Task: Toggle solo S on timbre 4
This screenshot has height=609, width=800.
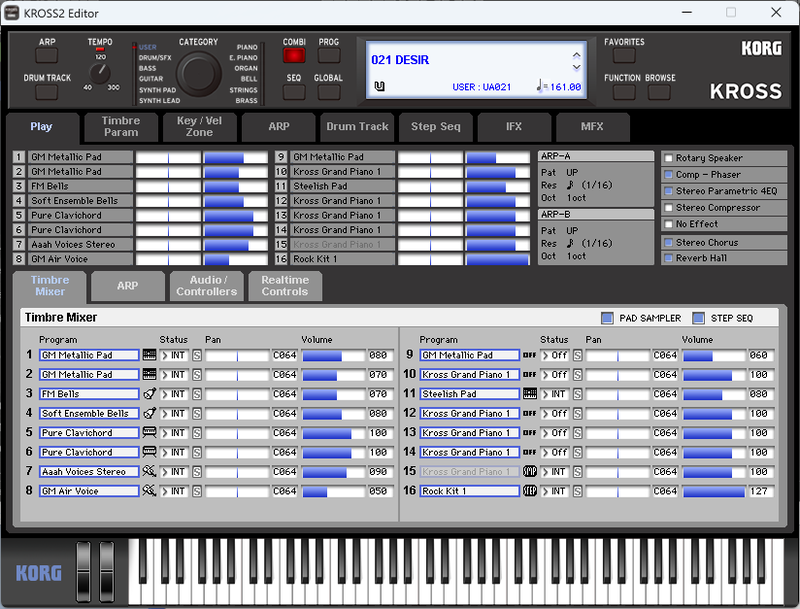Action: coord(197,414)
